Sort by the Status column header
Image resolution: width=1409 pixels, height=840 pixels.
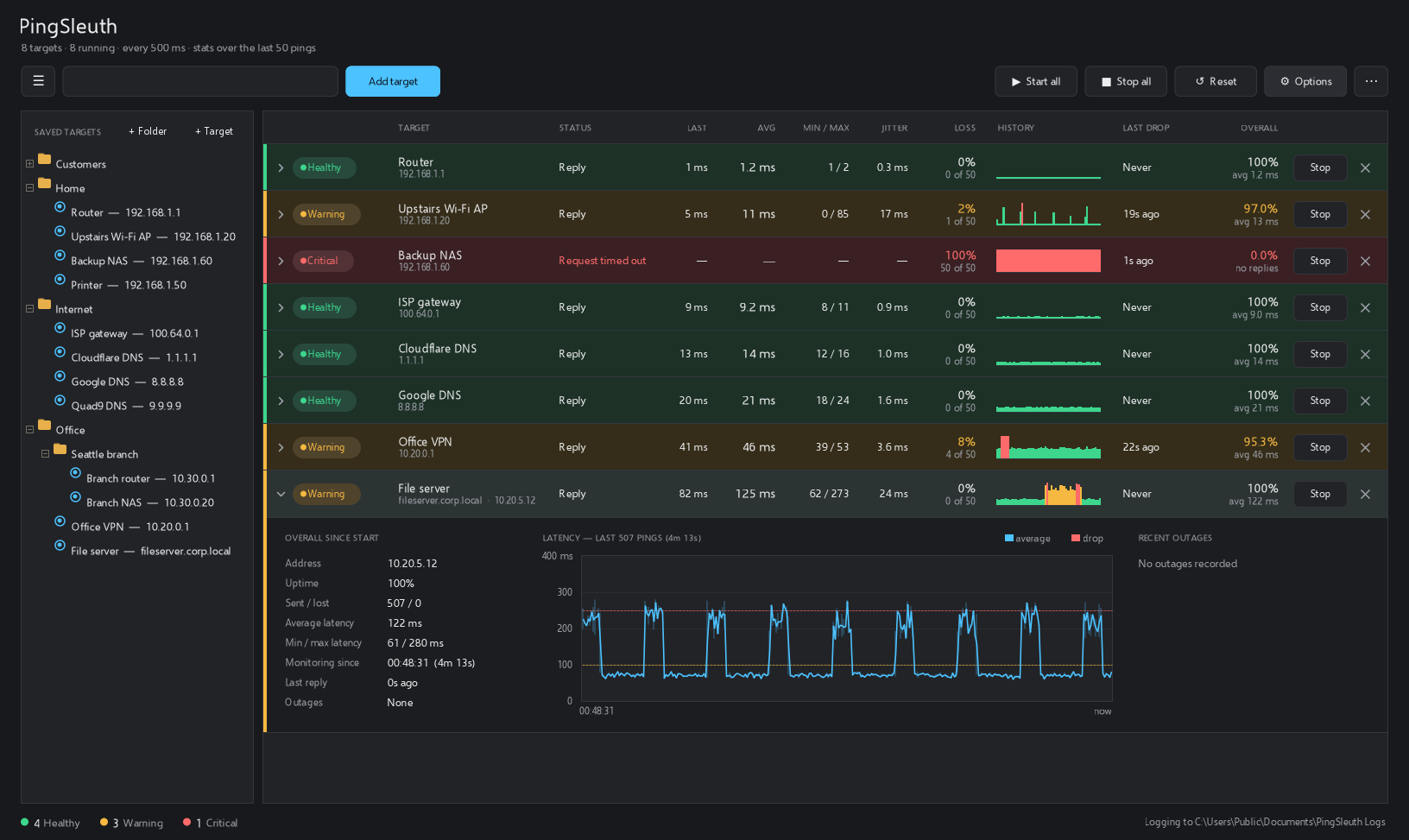(x=575, y=128)
